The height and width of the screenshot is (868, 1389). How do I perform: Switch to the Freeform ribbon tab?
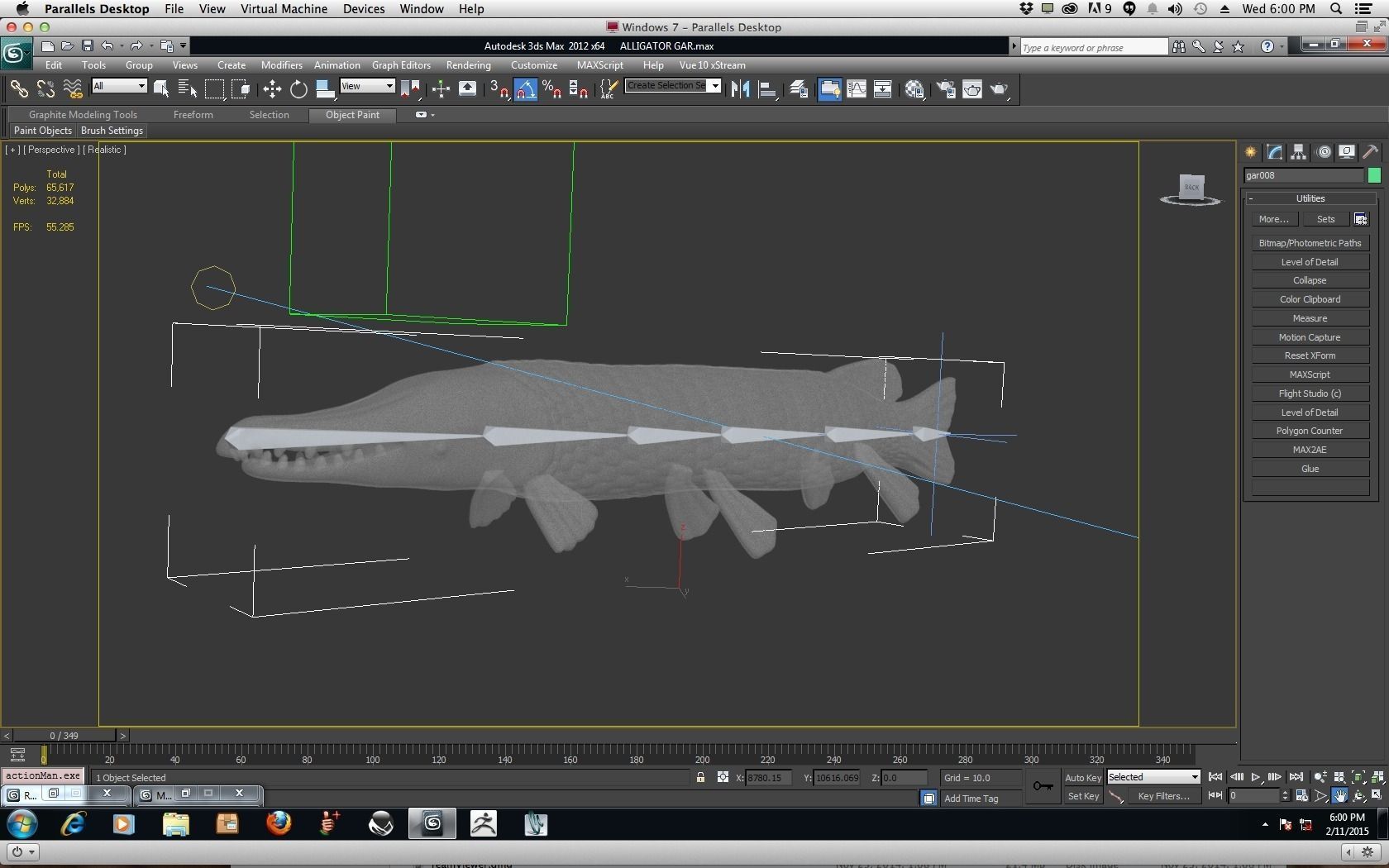pyautogui.click(x=193, y=115)
